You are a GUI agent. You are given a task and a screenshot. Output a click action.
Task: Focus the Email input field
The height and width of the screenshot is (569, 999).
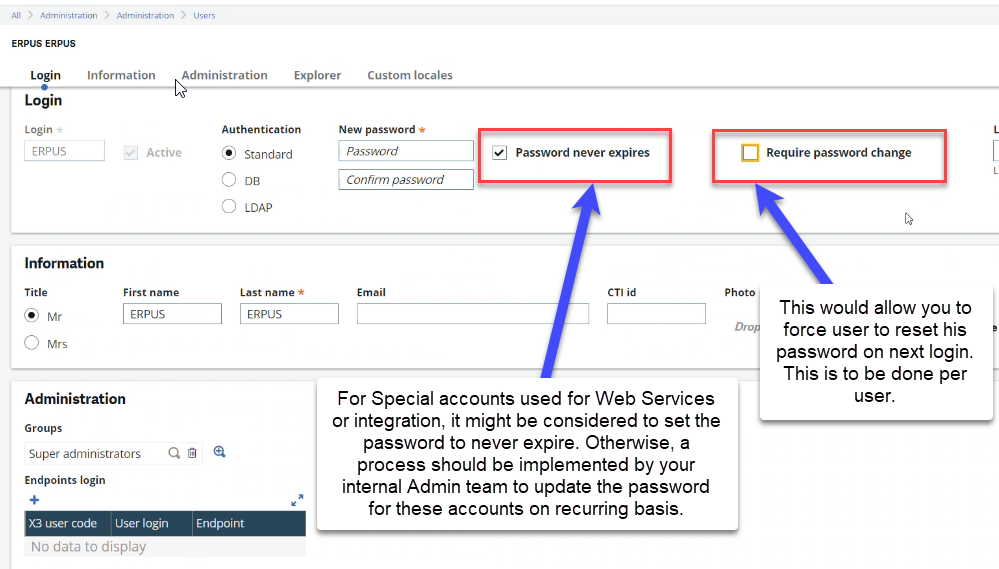[x=472, y=314]
